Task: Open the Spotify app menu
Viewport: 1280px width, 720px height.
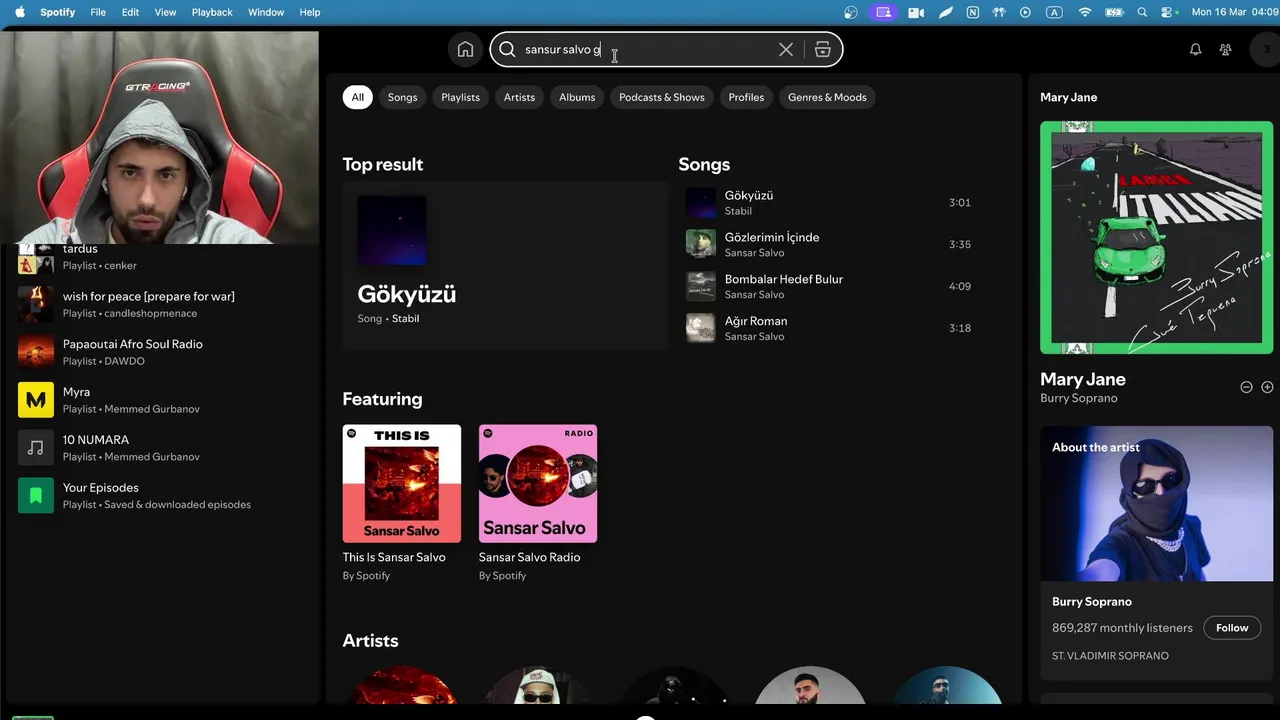Action: [57, 12]
